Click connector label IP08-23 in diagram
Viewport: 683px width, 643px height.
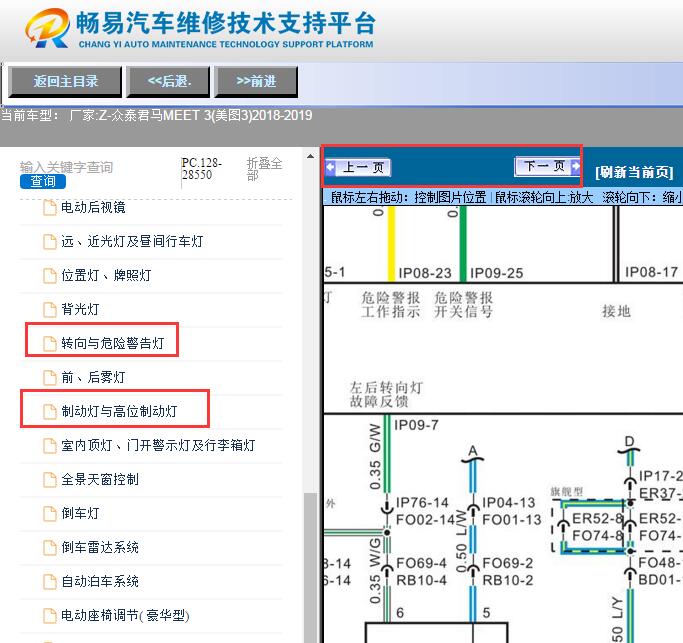pos(425,273)
